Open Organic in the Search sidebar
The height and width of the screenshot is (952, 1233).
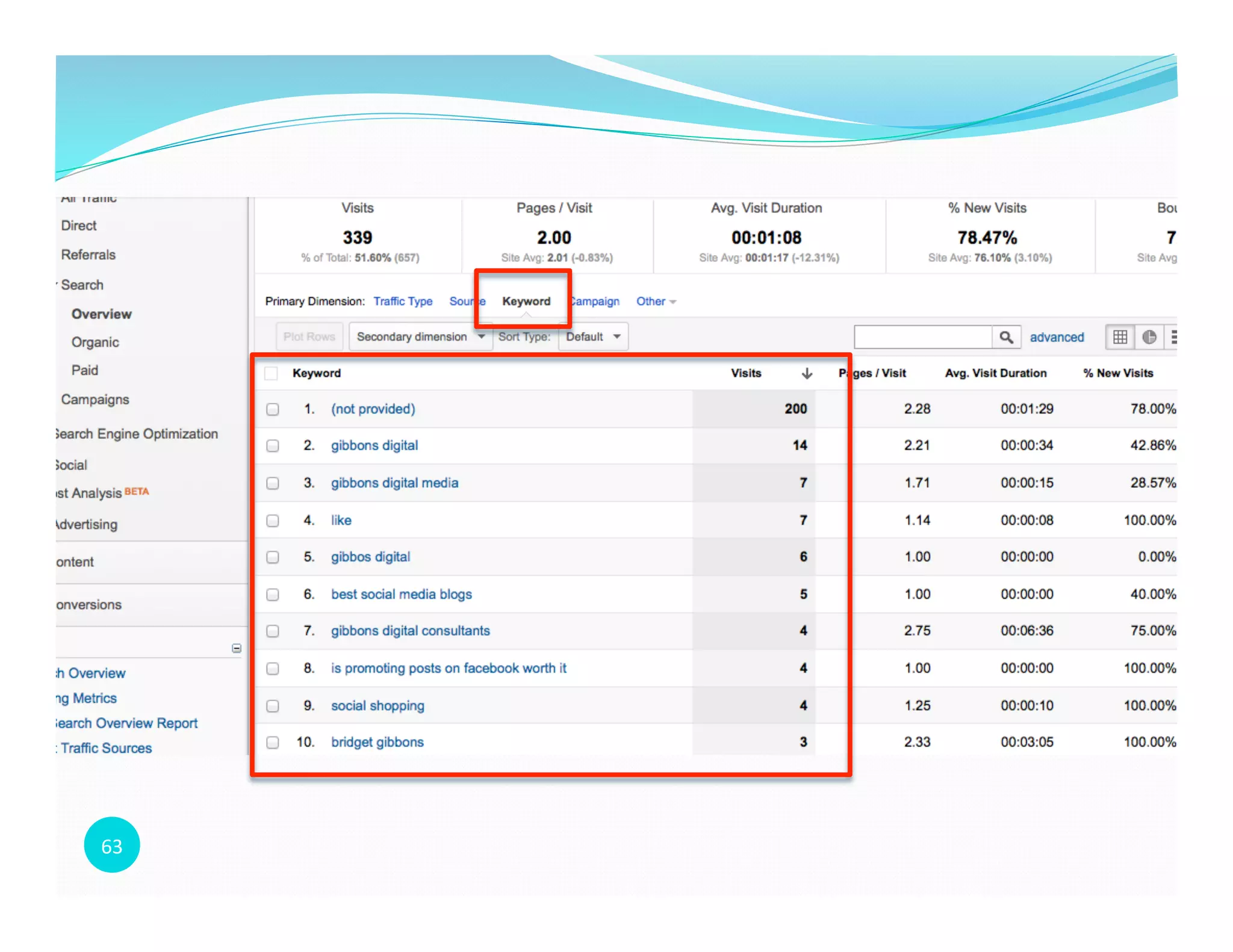pos(95,342)
